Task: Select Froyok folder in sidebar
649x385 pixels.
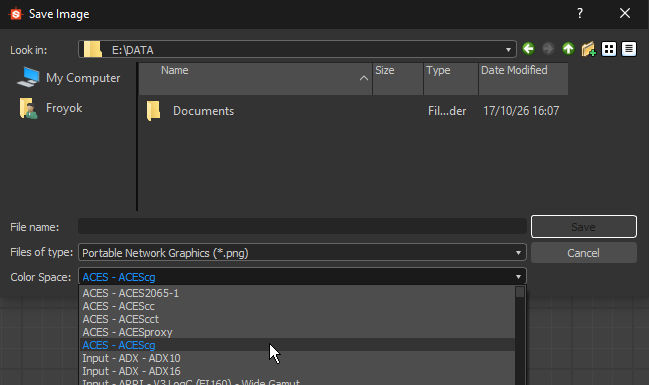Action: coord(50,108)
